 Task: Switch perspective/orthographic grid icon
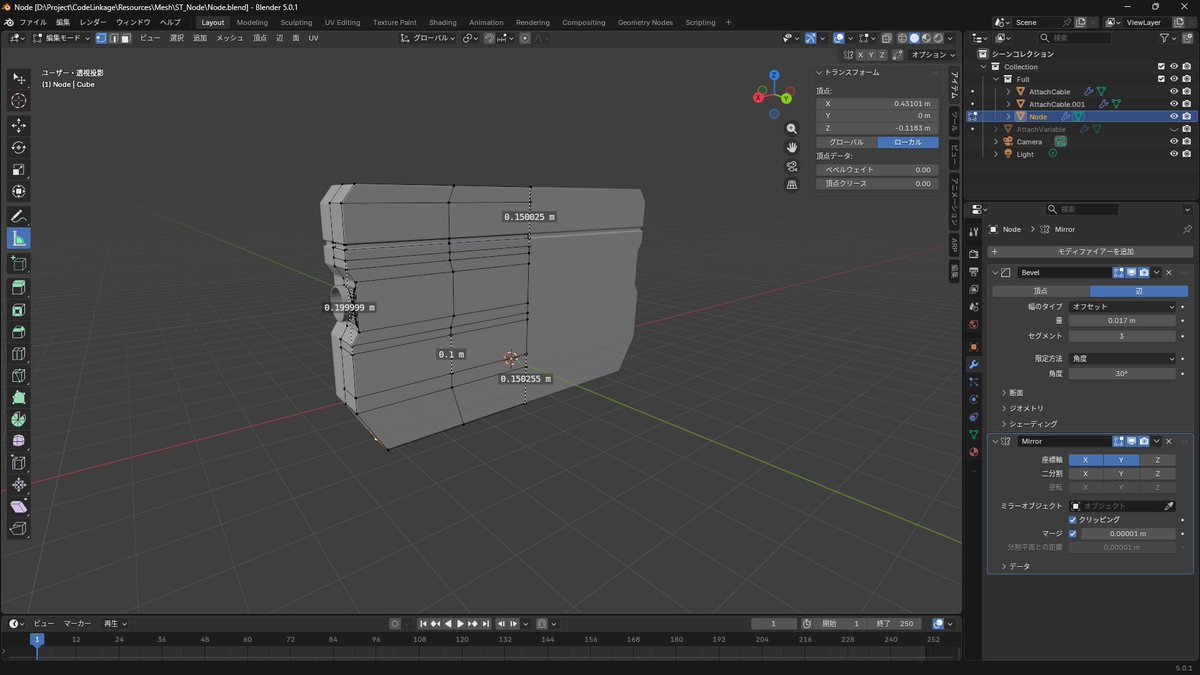792,184
